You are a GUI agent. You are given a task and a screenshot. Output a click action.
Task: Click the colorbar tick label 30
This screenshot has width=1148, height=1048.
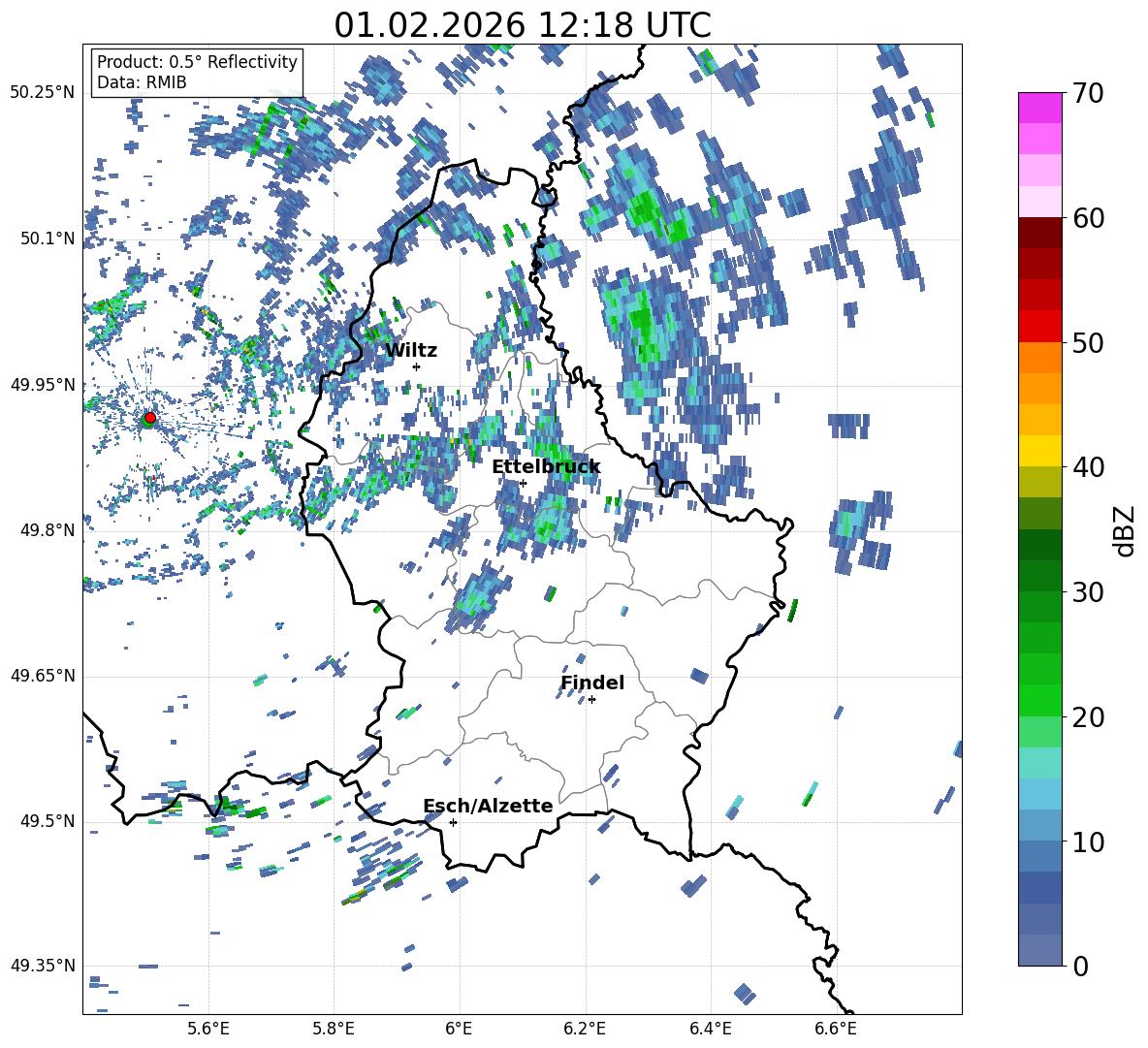pos(1087,592)
